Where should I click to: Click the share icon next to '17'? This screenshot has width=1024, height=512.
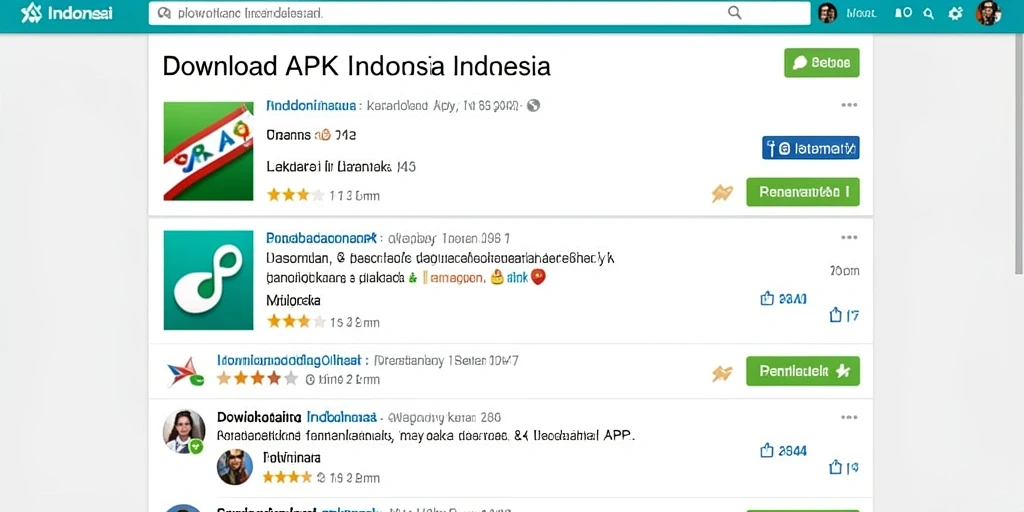click(835, 315)
